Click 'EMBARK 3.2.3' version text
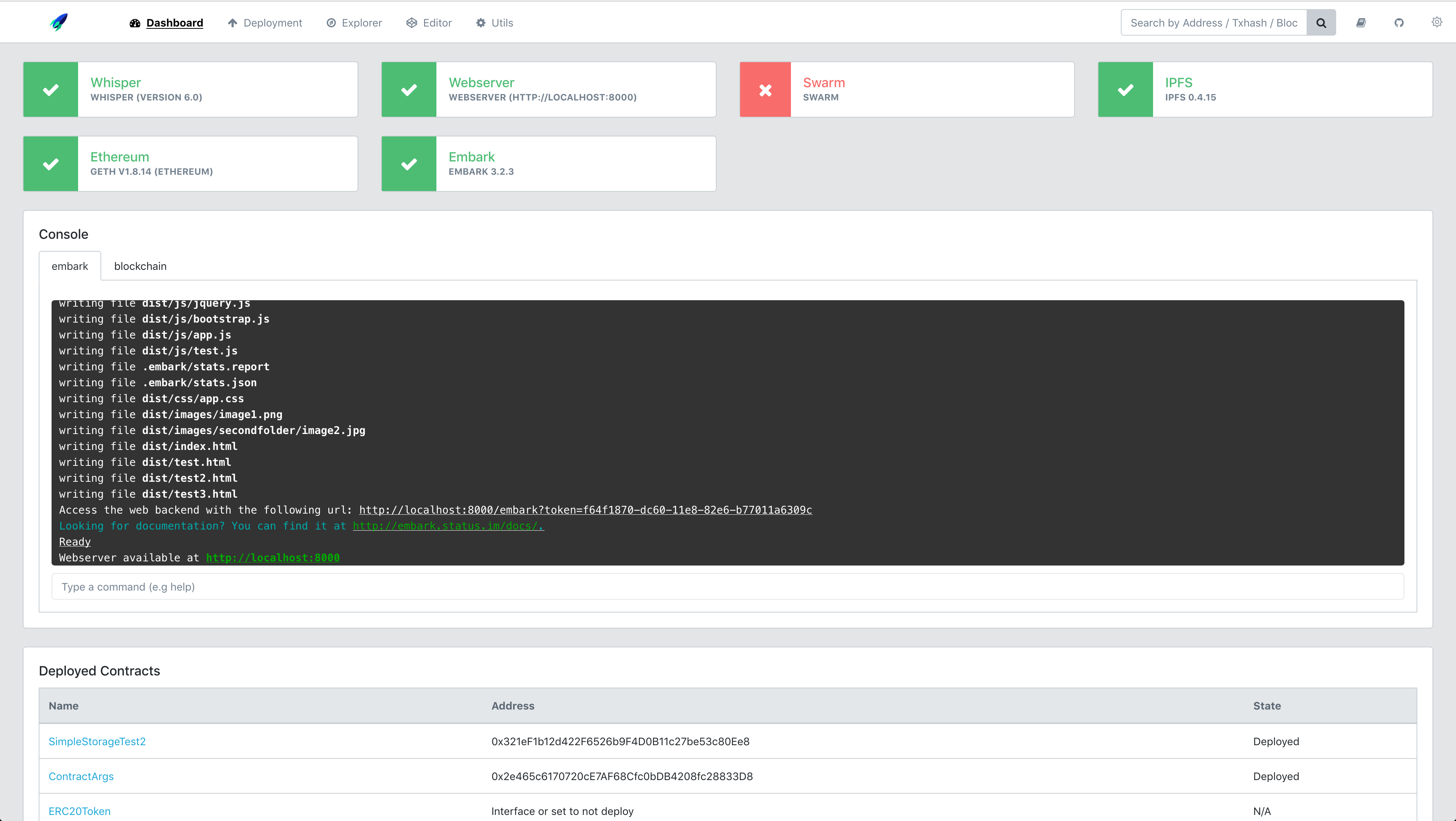The image size is (1456, 821). [x=482, y=172]
